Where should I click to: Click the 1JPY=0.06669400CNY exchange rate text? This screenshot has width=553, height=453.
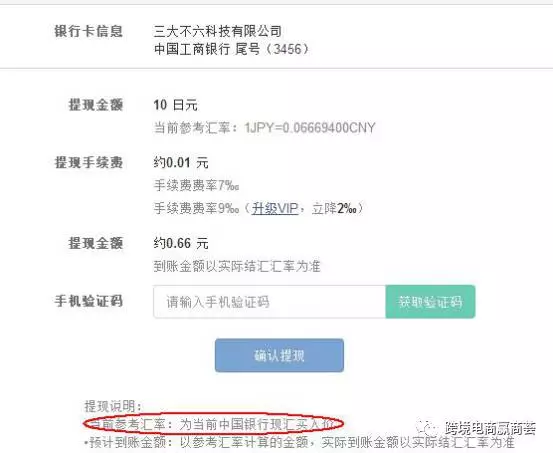coord(310,127)
